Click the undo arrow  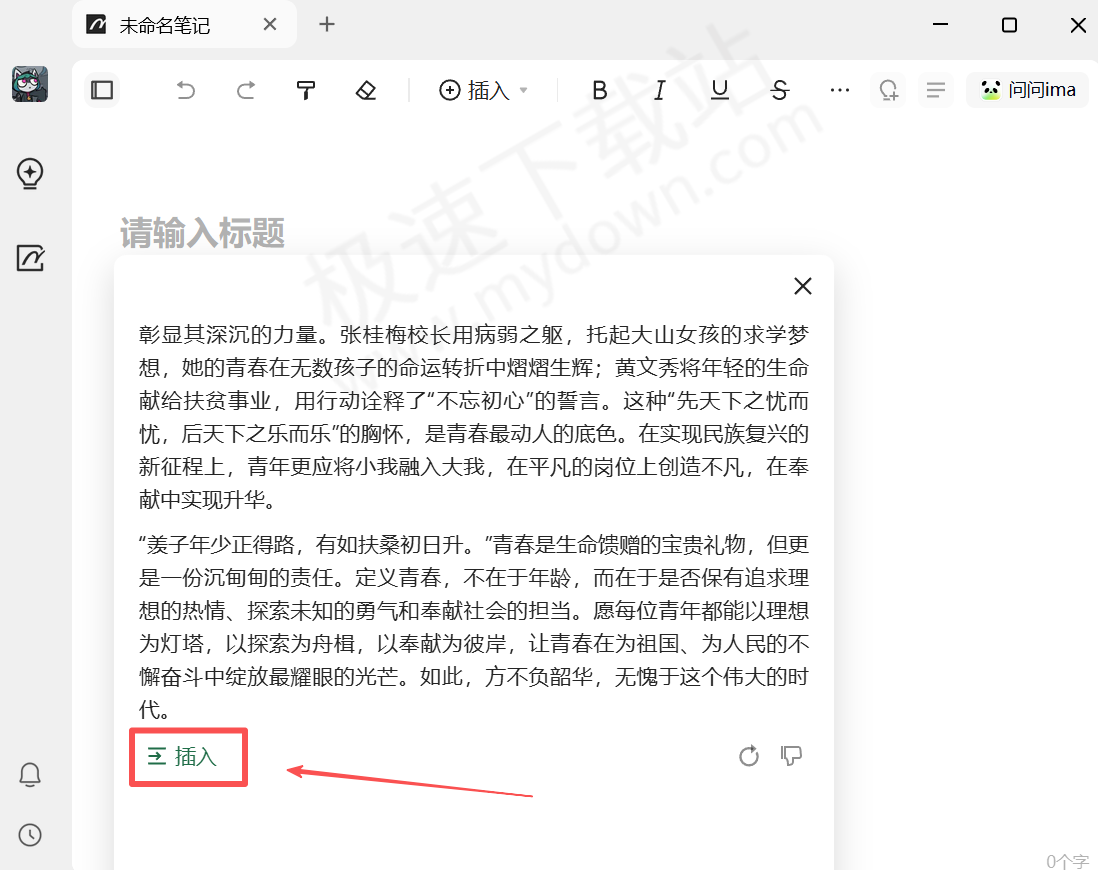tap(185, 91)
